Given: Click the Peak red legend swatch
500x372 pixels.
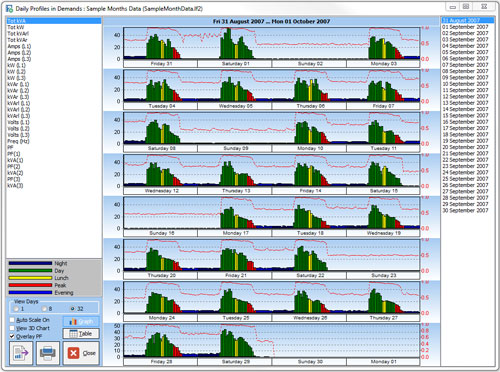Looking at the screenshot, I should pyautogui.click(x=30, y=285).
